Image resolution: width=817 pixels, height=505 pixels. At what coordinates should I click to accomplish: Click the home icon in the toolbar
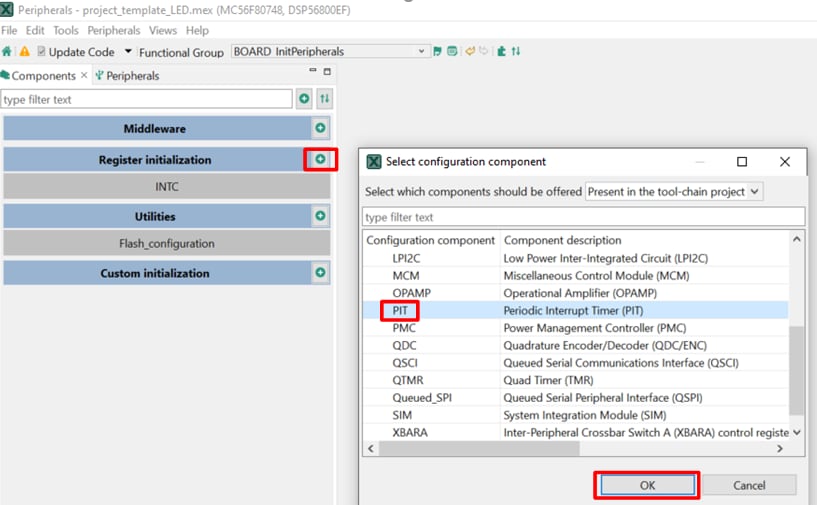tap(8, 51)
